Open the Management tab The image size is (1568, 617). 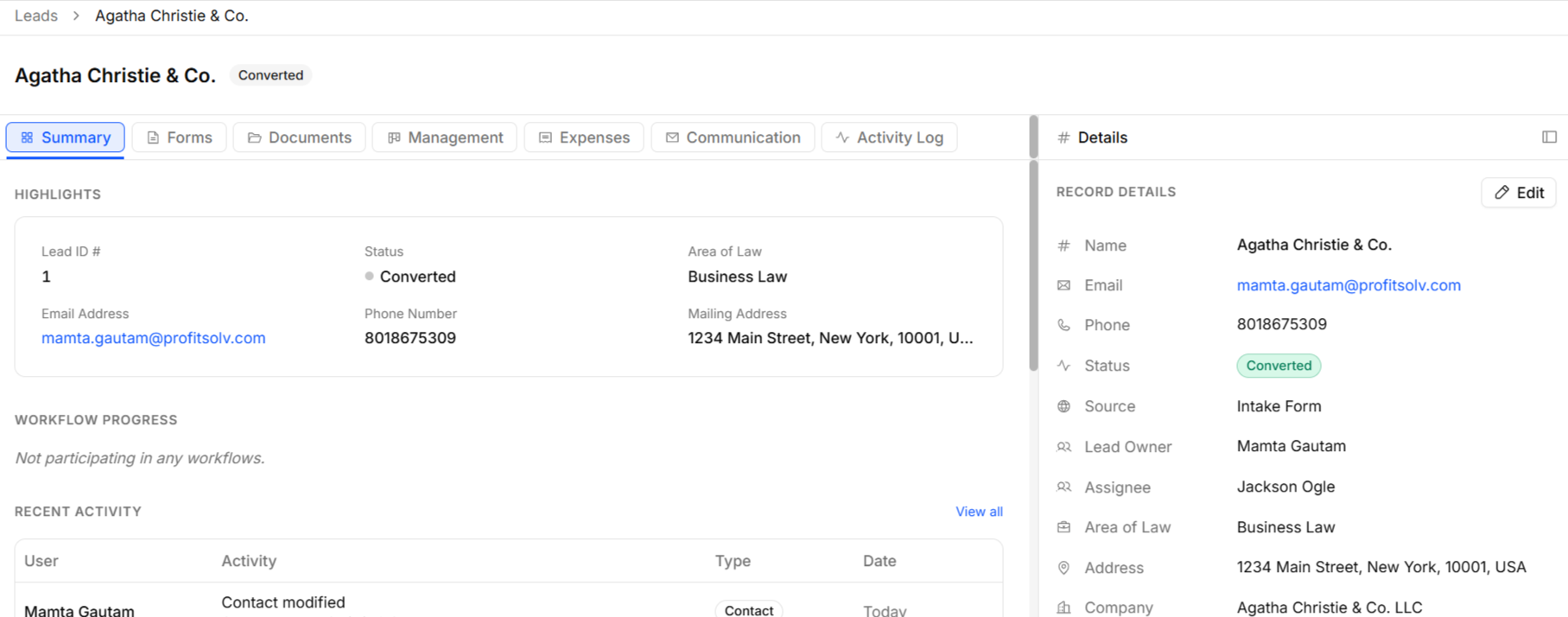[x=444, y=137]
